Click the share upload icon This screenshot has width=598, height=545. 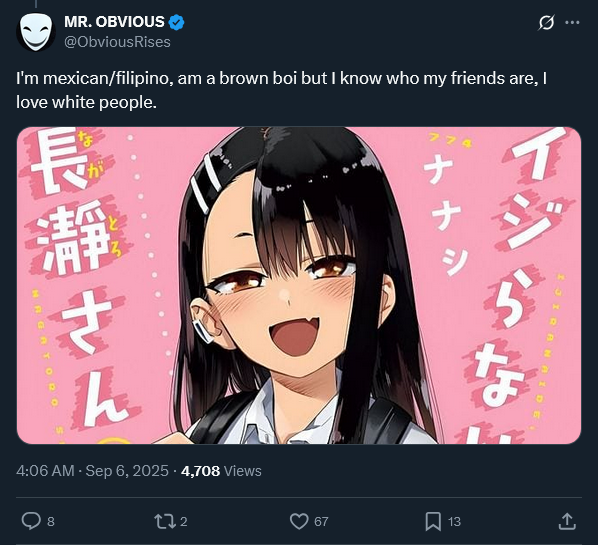click(x=567, y=521)
